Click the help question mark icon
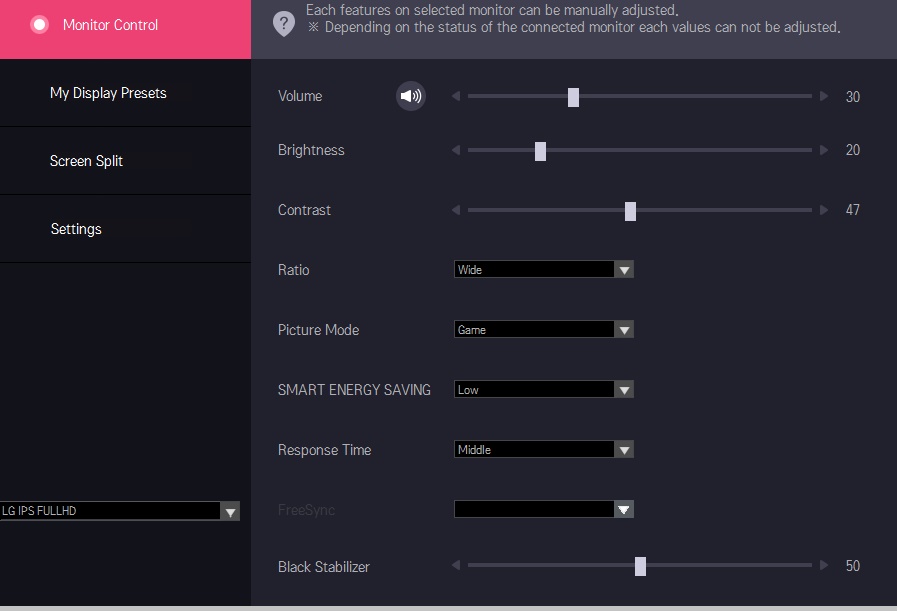The image size is (897, 611). pos(284,24)
